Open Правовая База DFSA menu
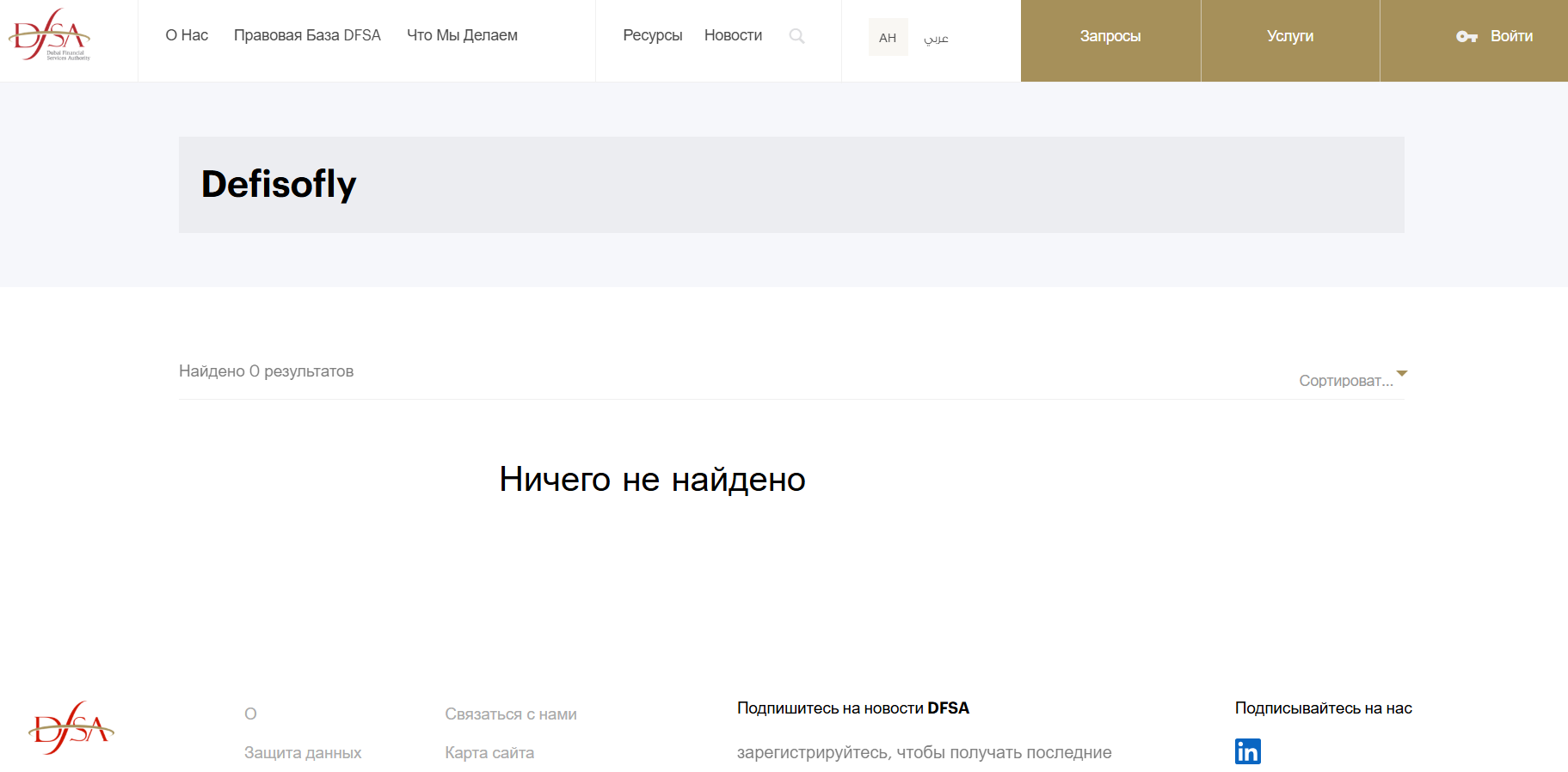This screenshot has height=772, width=1568. pyautogui.click(x=307, y=35)
